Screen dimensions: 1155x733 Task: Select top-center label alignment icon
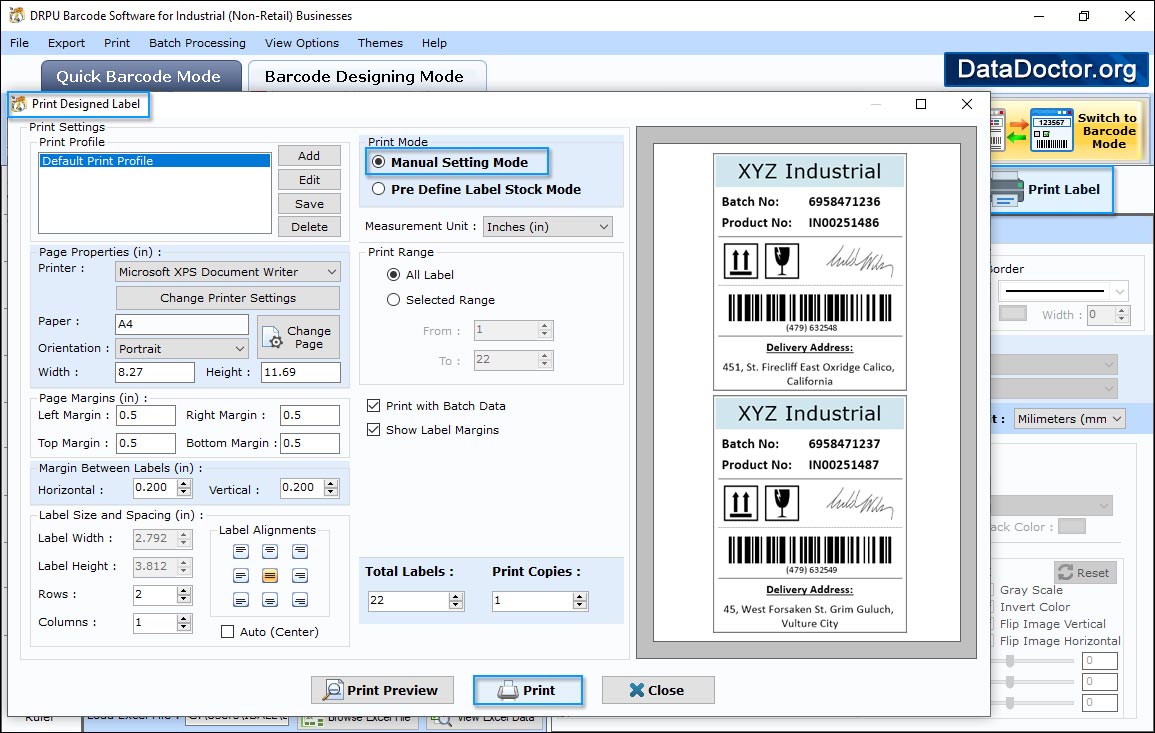pyautogui.click(x=270, y=551)
